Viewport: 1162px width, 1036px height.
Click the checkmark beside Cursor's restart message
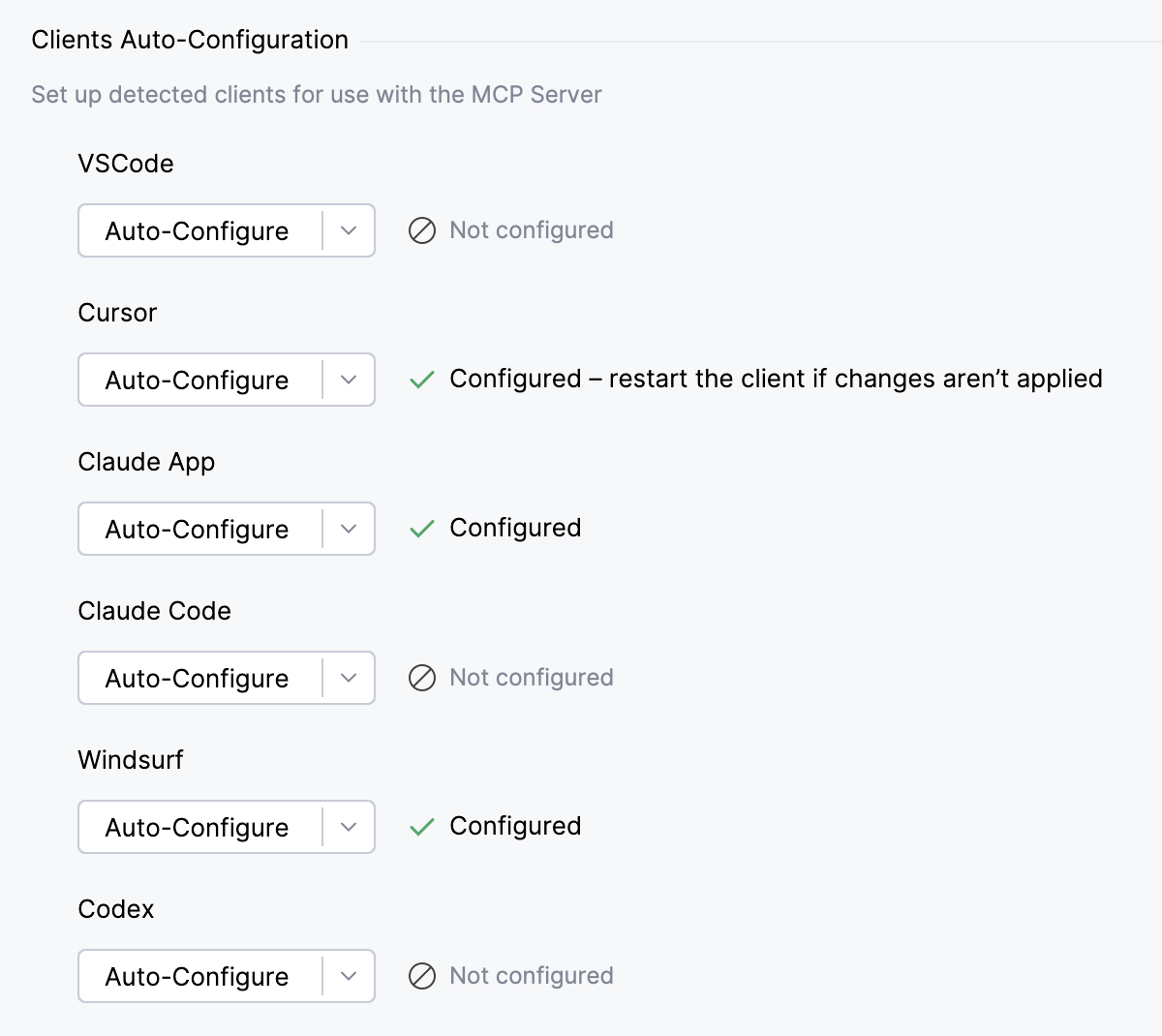[x=421, y=380]
